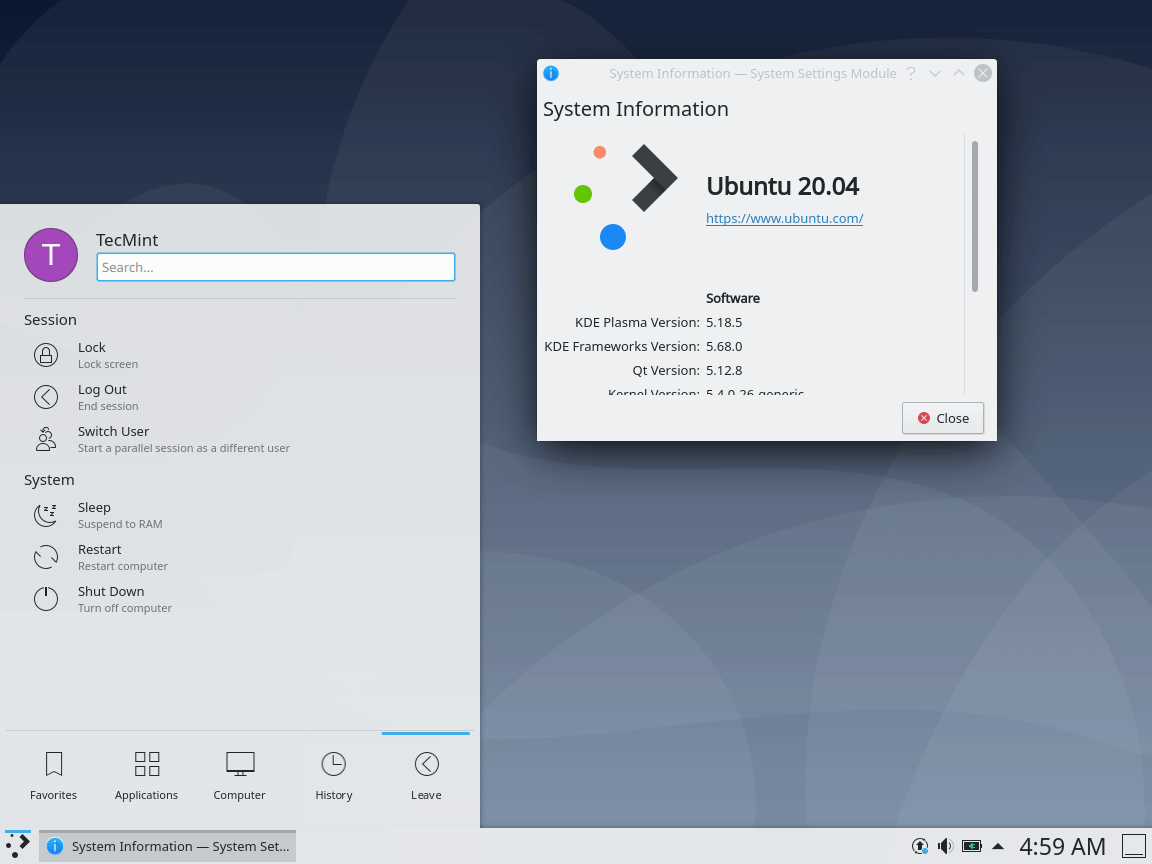Select the Lock screen icon

tap(46, 355)
